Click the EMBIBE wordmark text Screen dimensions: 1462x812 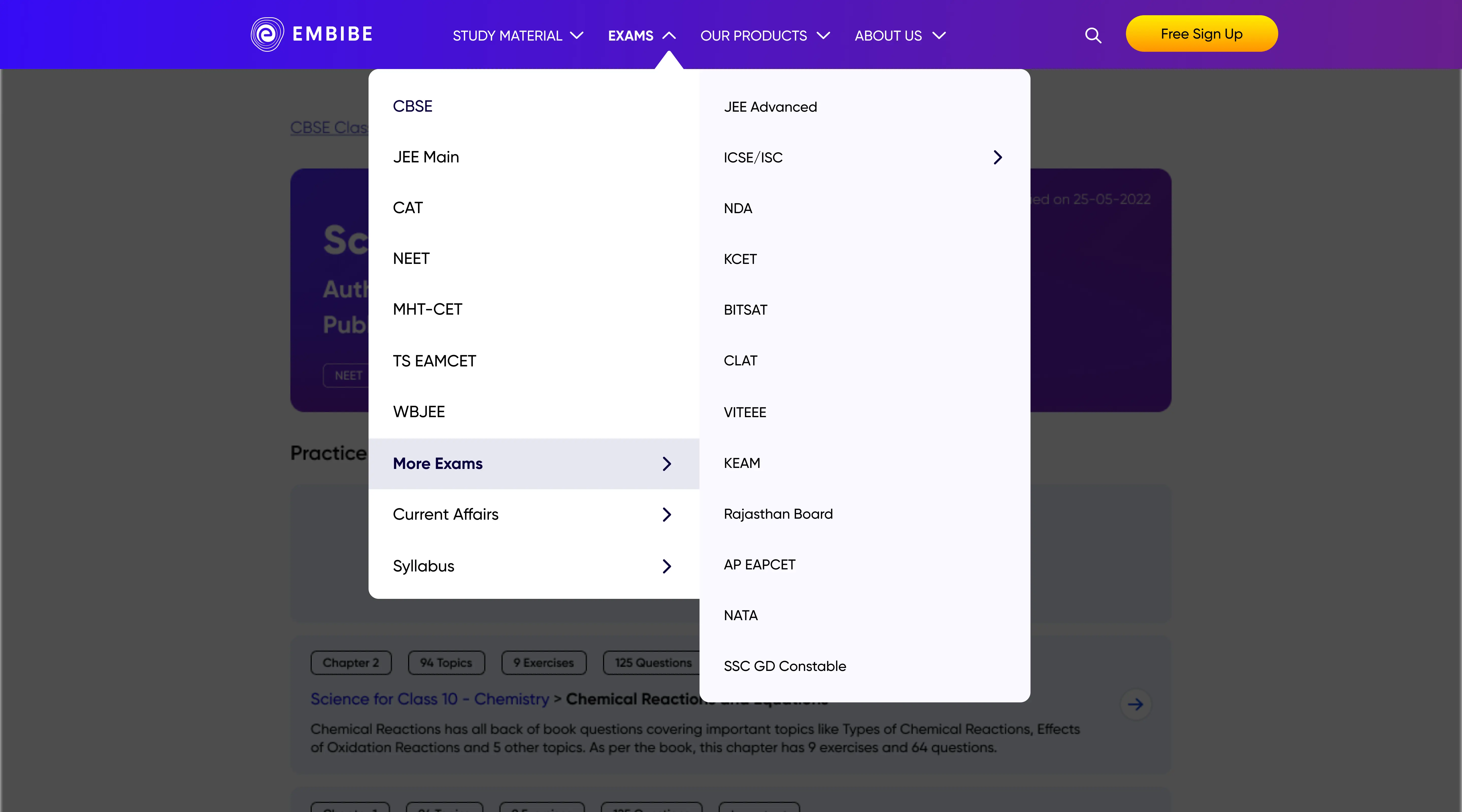point(333,34)
